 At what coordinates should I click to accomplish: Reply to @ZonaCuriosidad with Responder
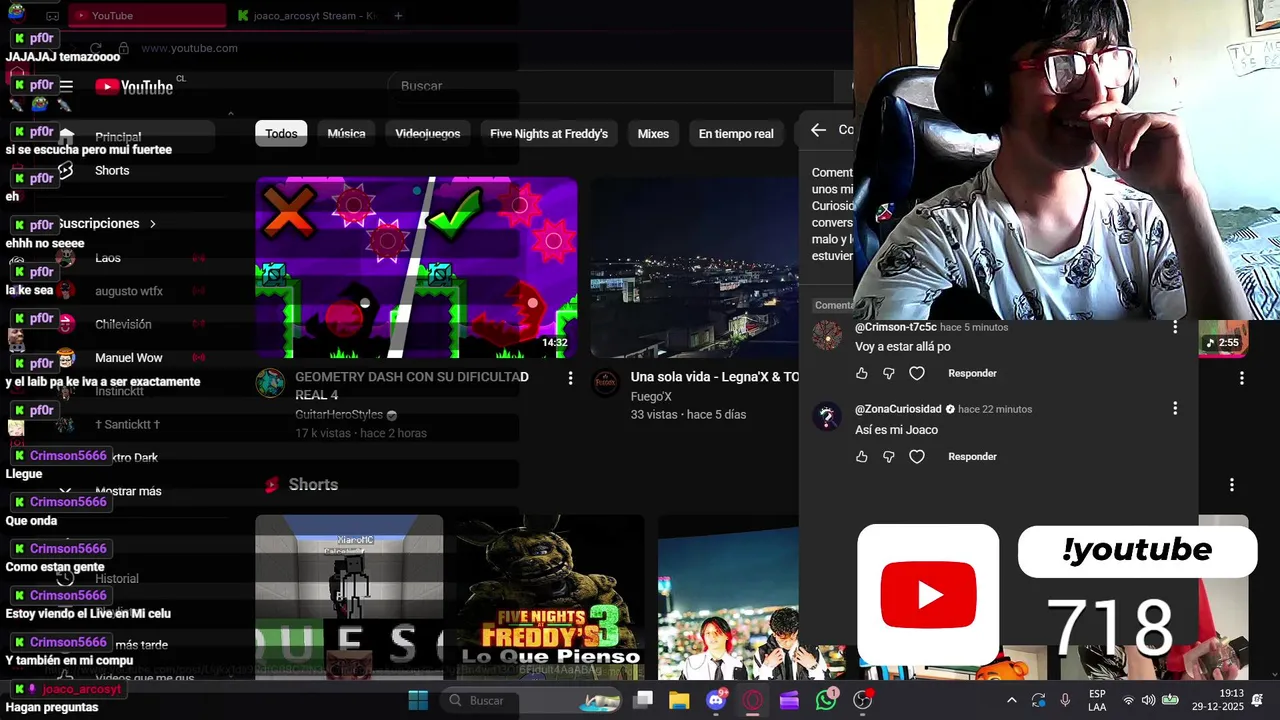[972, 456]
